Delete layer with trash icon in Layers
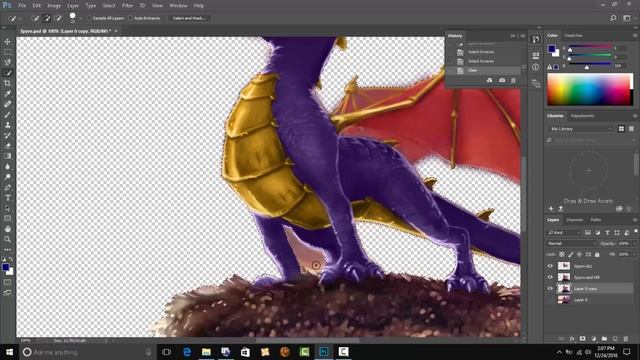This screenshot has height=360, width=640. 626,339
